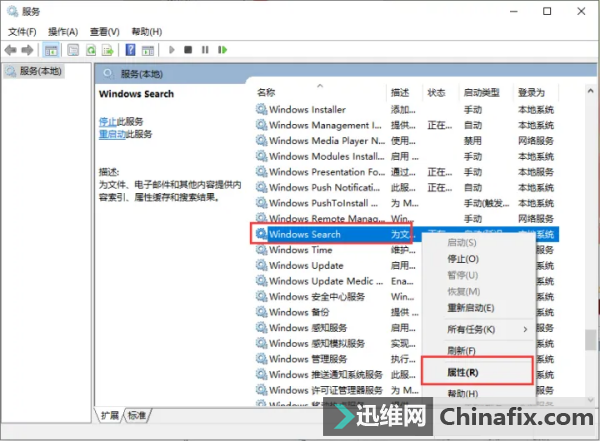The image size is (600, 441).
Task: Open the 操作(A) menu
Action: pyautogui.click(x=63, y=31)
